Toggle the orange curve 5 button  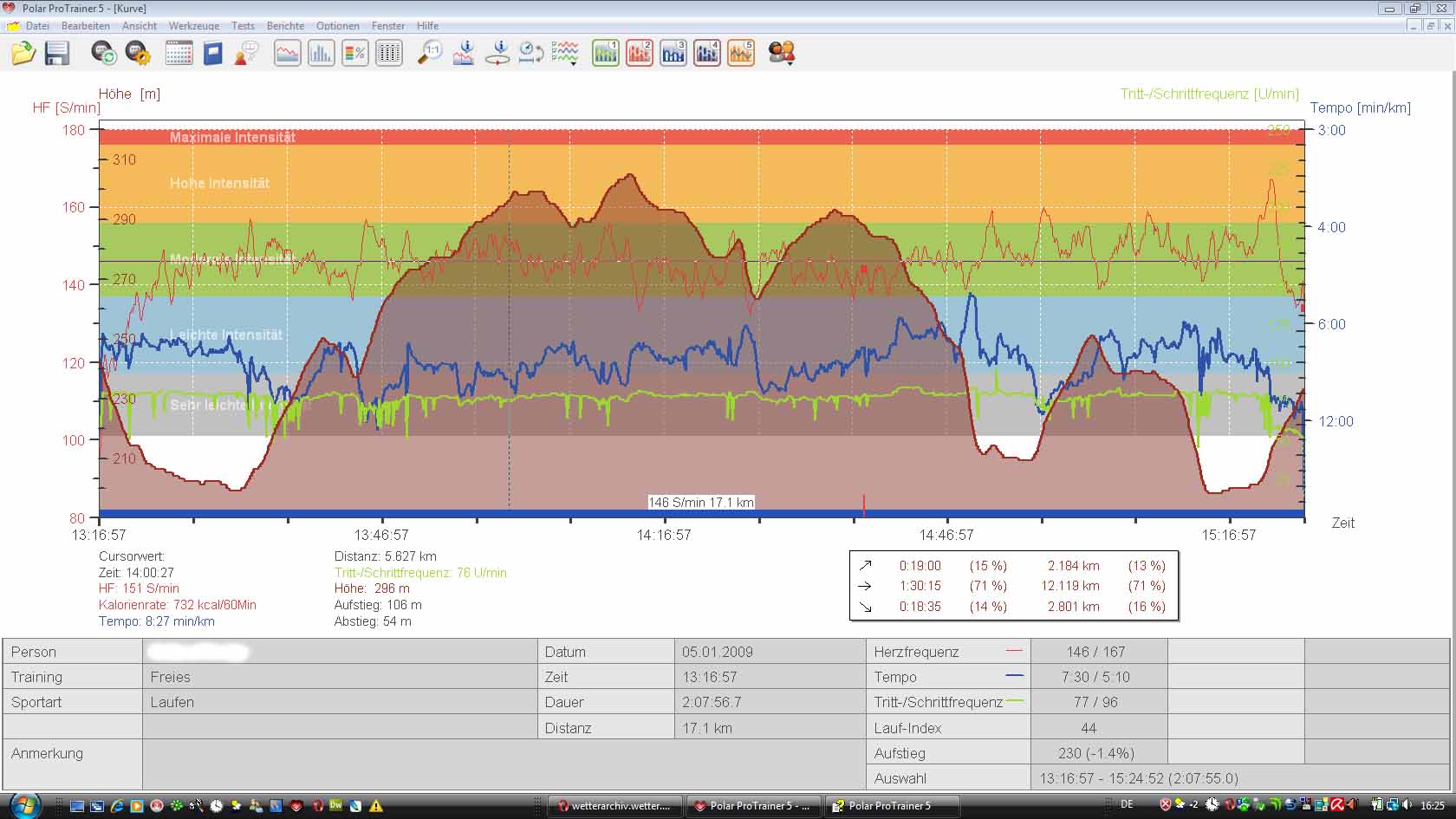[x=741, y=53]
